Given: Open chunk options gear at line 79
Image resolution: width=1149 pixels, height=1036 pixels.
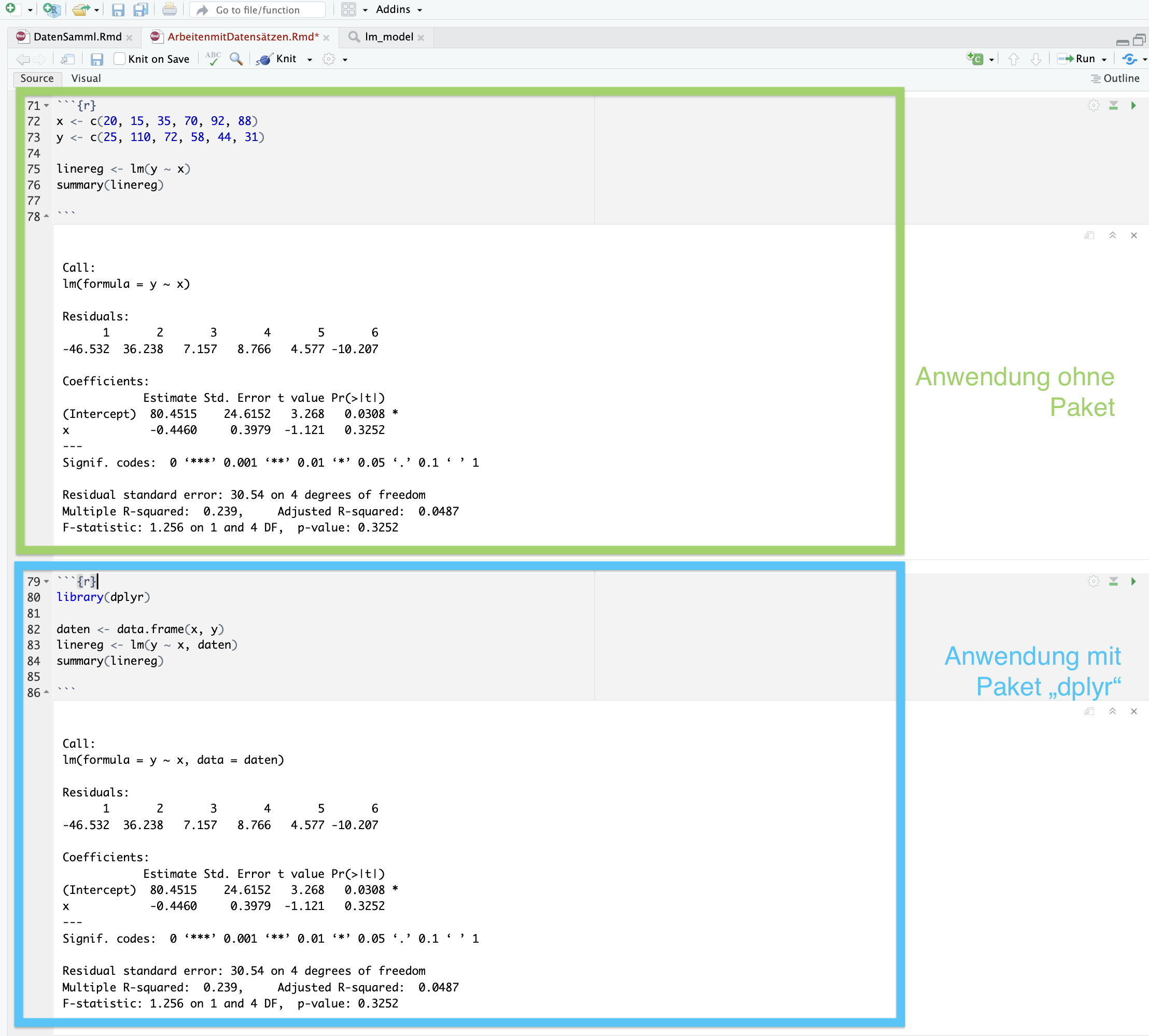Looking at the screenshot, I should pyautogui.click(x=1093, y=581).
